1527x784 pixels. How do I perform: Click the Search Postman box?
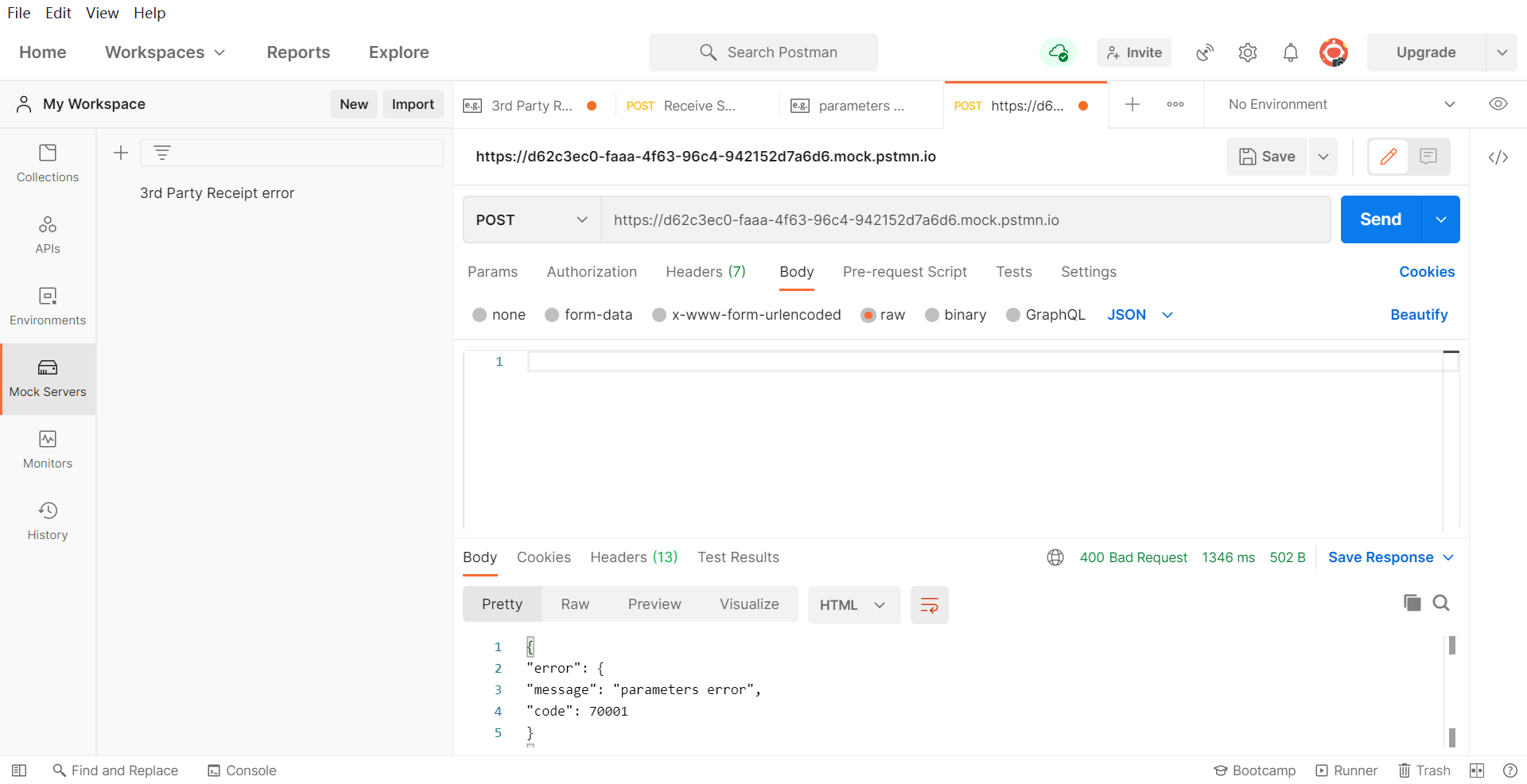[x=763, y=52]
